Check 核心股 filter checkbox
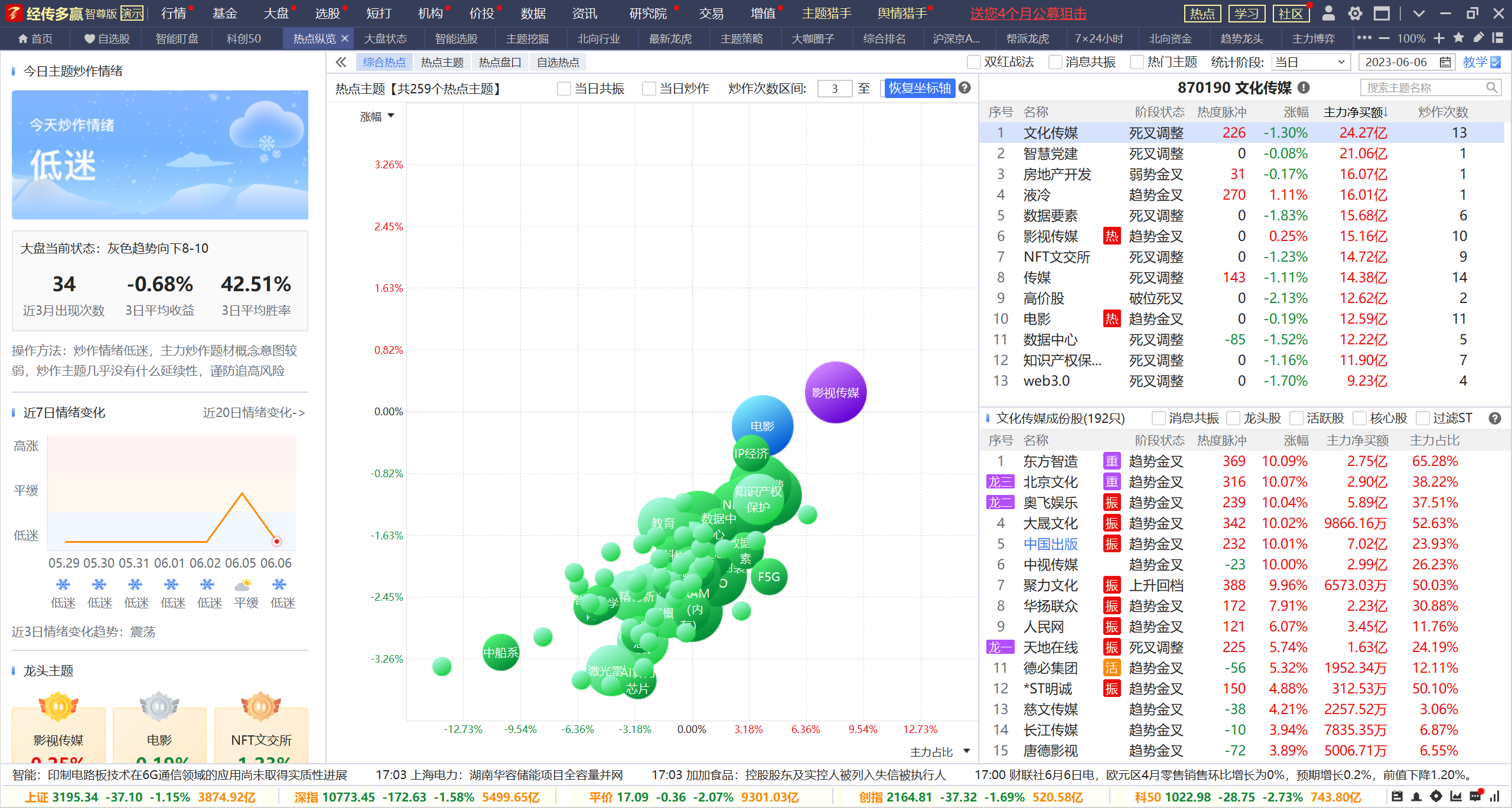 coord(1359,418)
